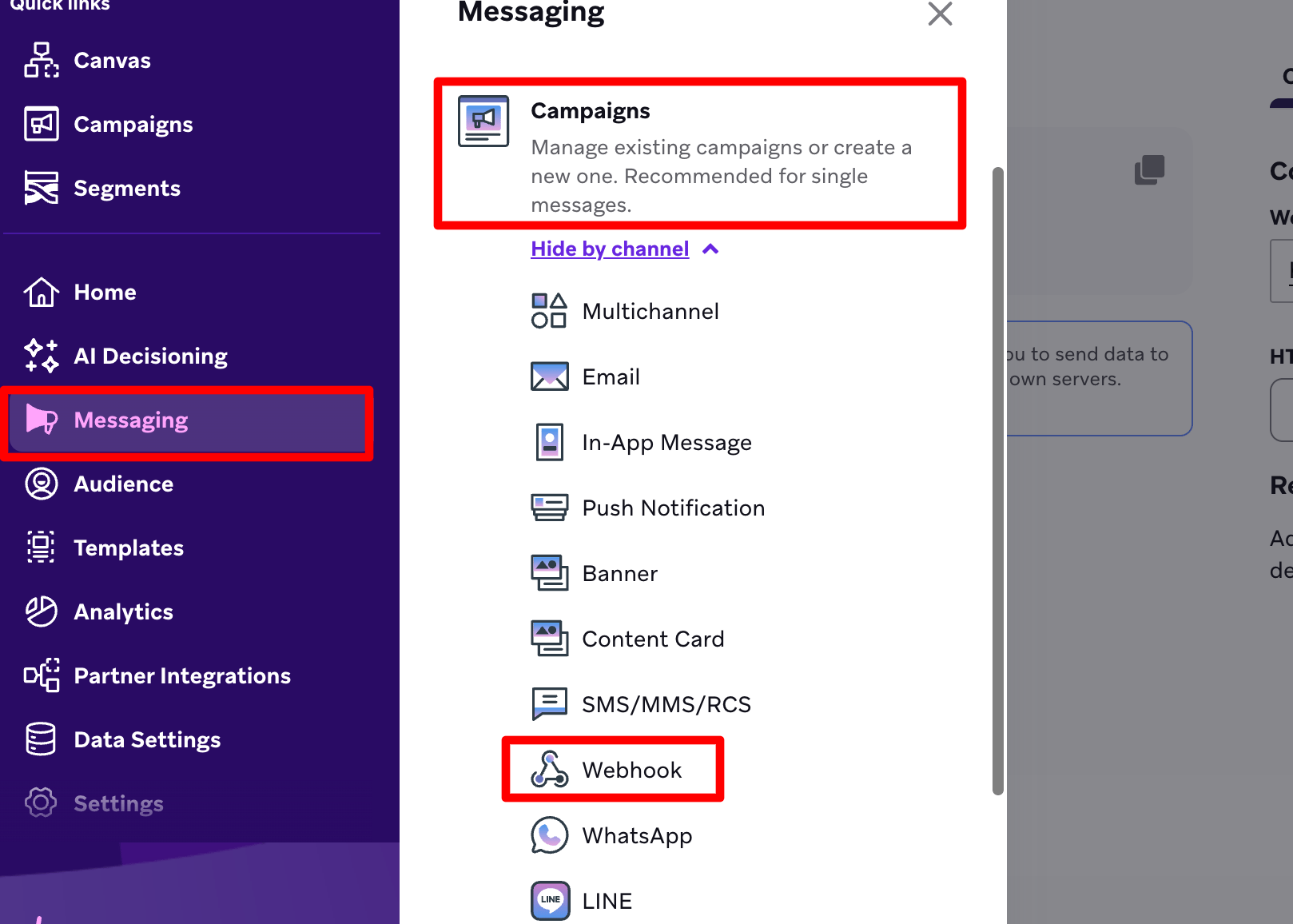
Task: Select the WhatsApp channel
Action: tap(637, 835)
